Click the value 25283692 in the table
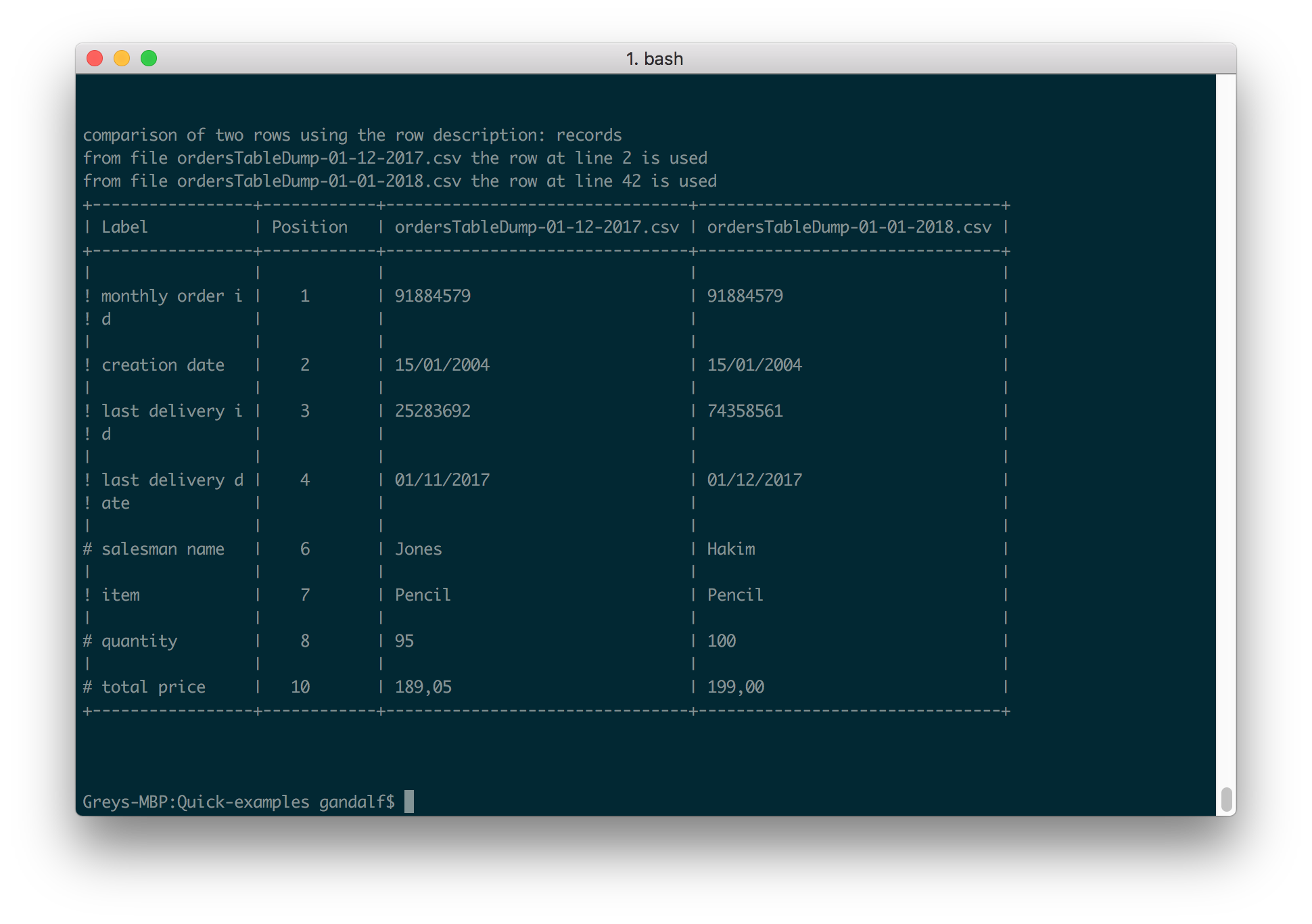The width and height of the screenshot is (1312, 924). (432, 411)
